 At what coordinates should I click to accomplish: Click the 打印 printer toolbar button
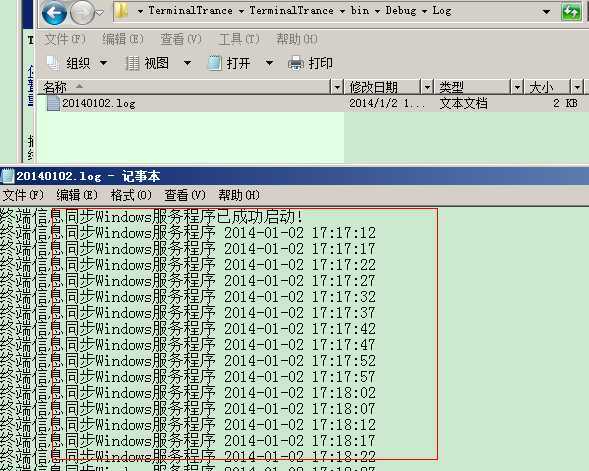pos(310,63)
